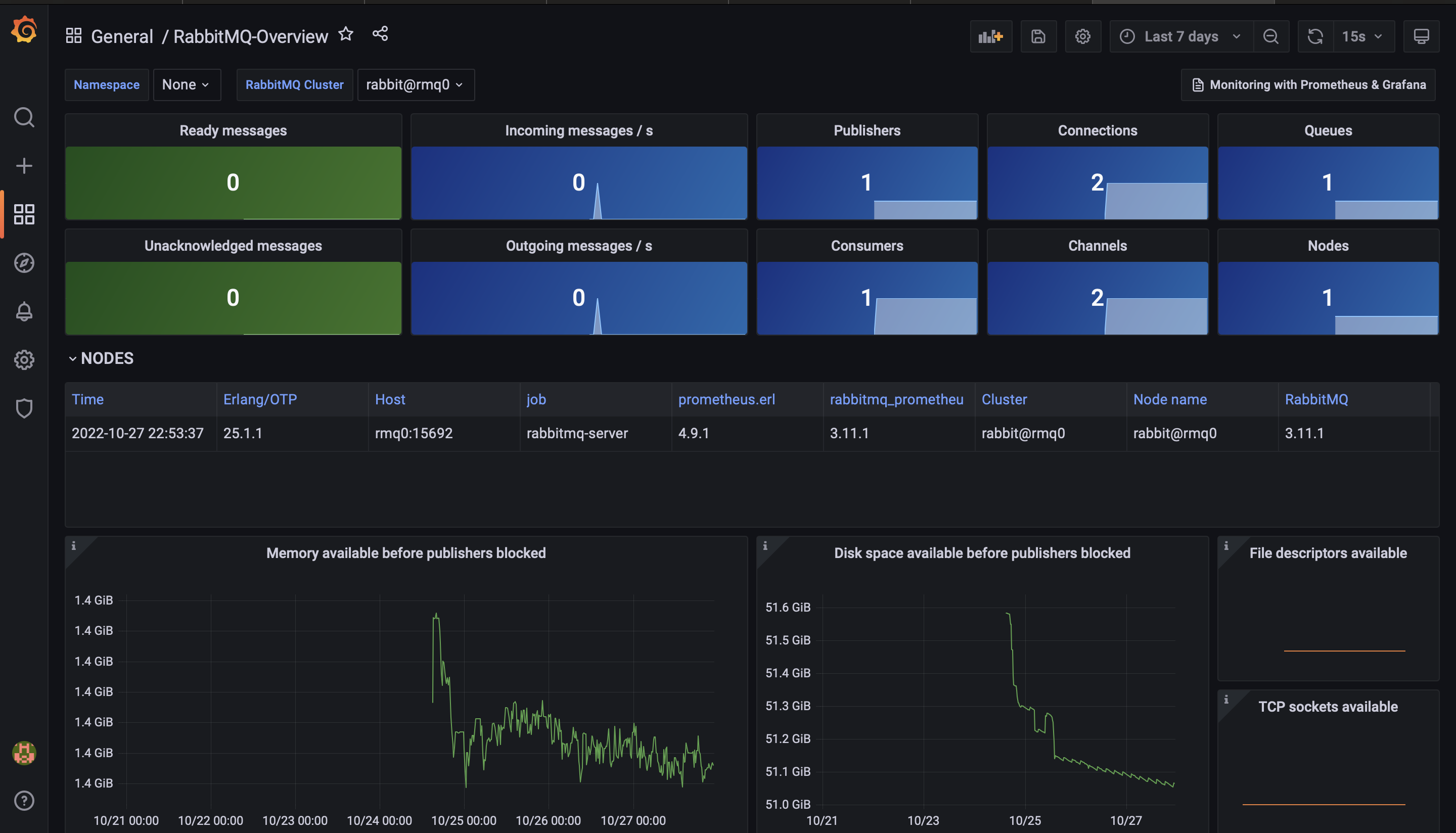
Task: Open Memory available before publishers blocked title
Action: point(405,552)
